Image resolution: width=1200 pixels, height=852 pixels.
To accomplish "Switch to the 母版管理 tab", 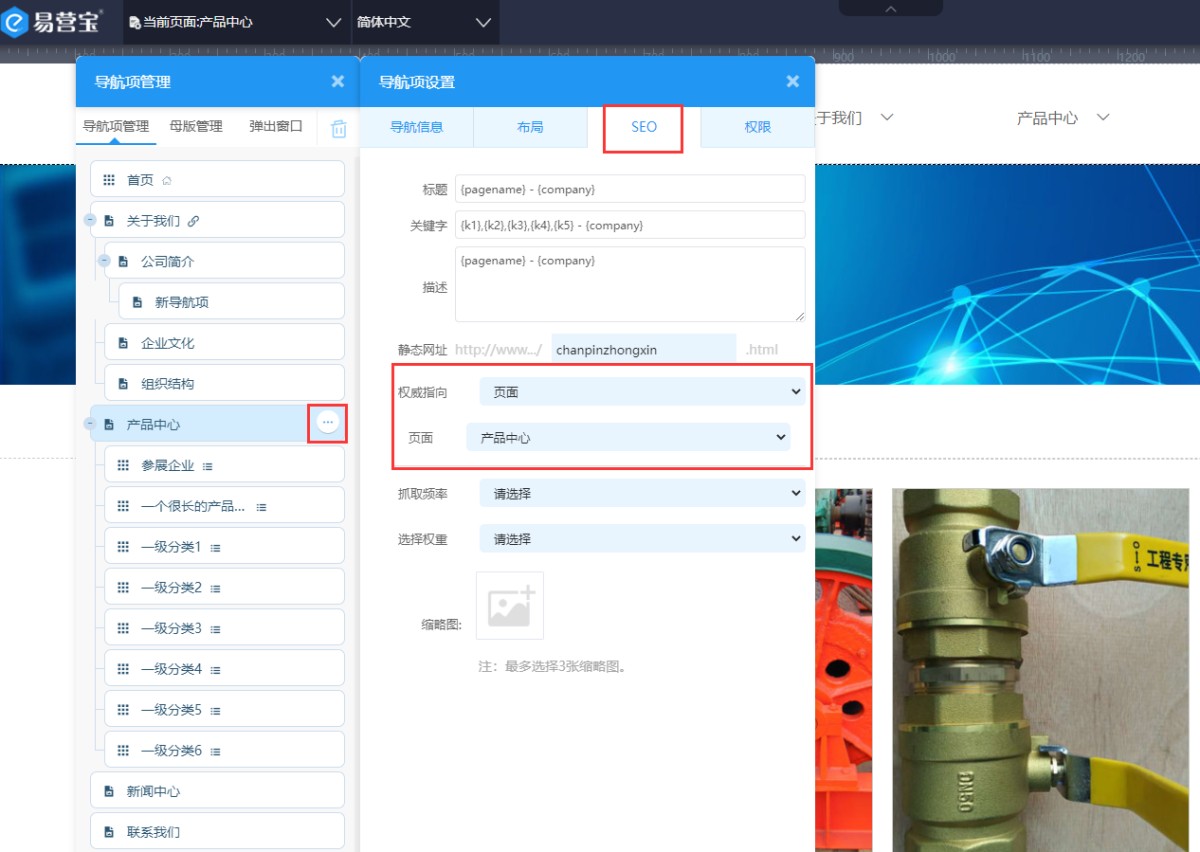I will [x=196, y=126].
